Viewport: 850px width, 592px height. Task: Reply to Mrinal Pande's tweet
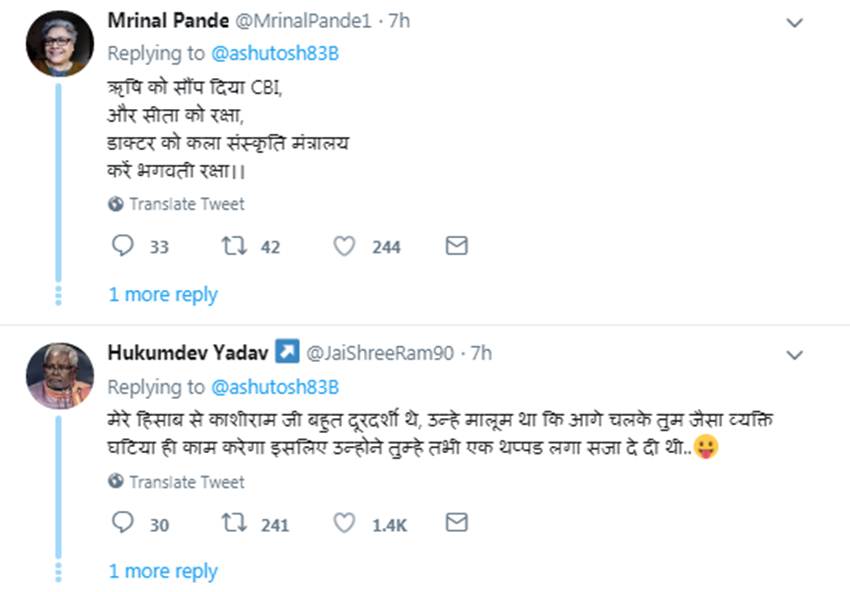(x=122, y=246)
